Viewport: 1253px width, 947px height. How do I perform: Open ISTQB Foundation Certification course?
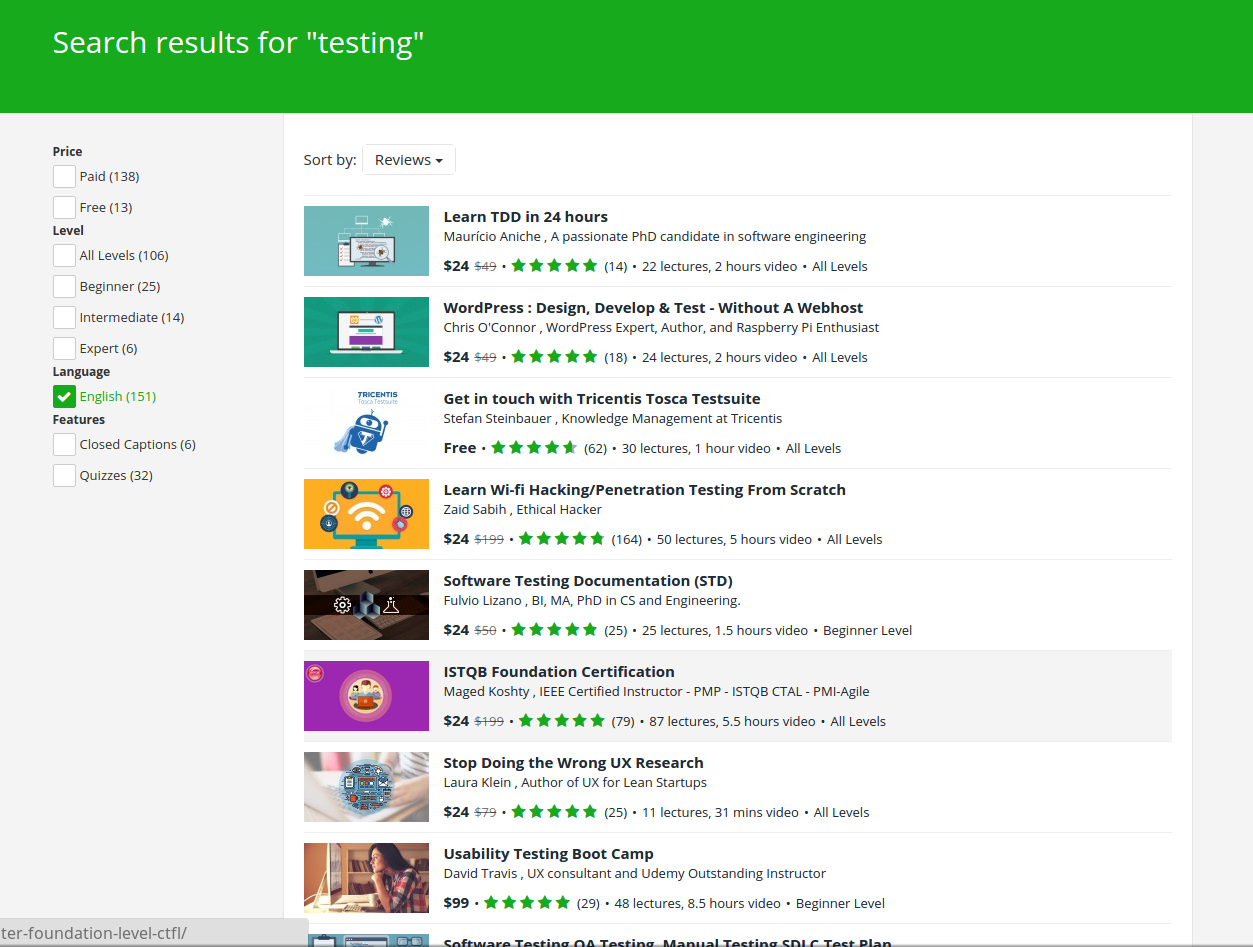coord(559,672)
